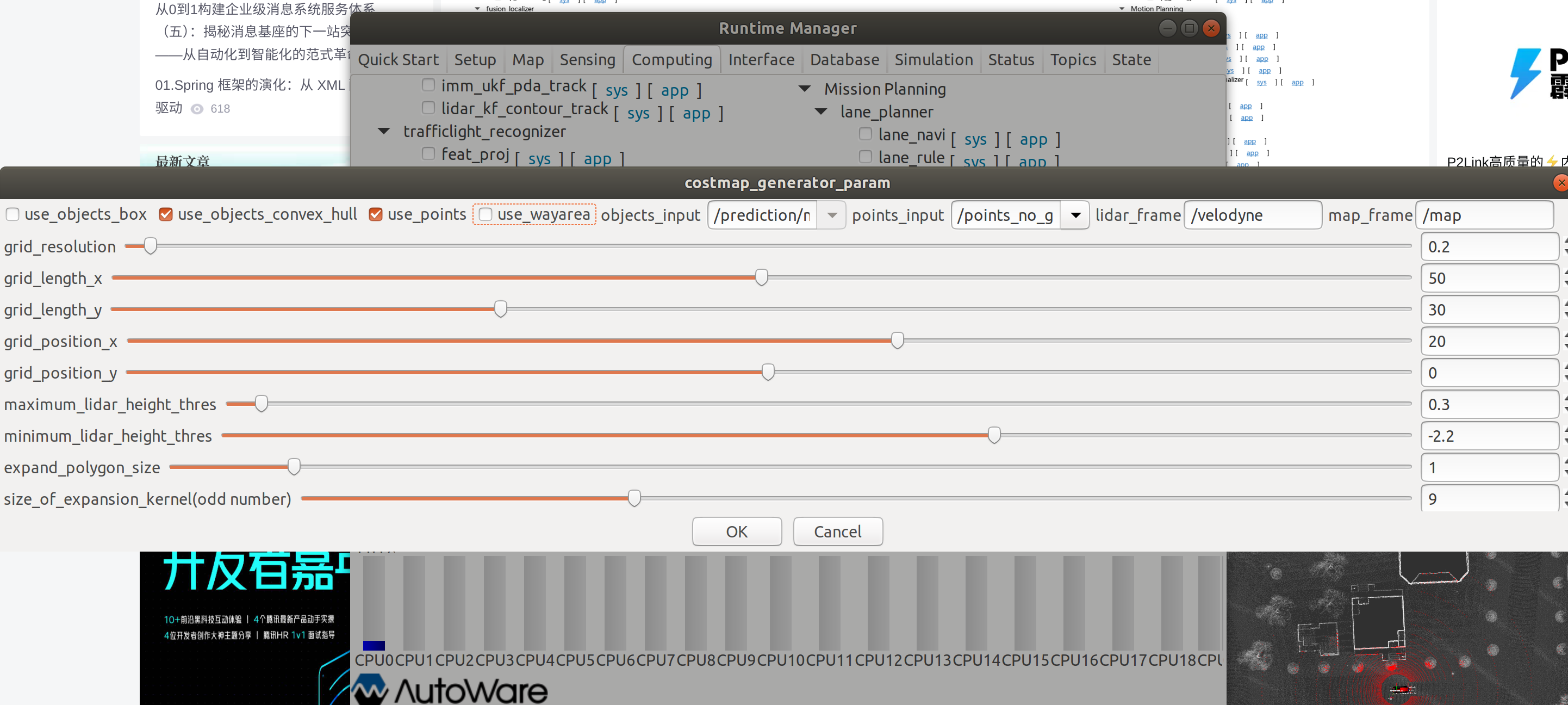Open the Simulation tab
This screenshot has width=1568, height=705.
[x=933, y=60]
